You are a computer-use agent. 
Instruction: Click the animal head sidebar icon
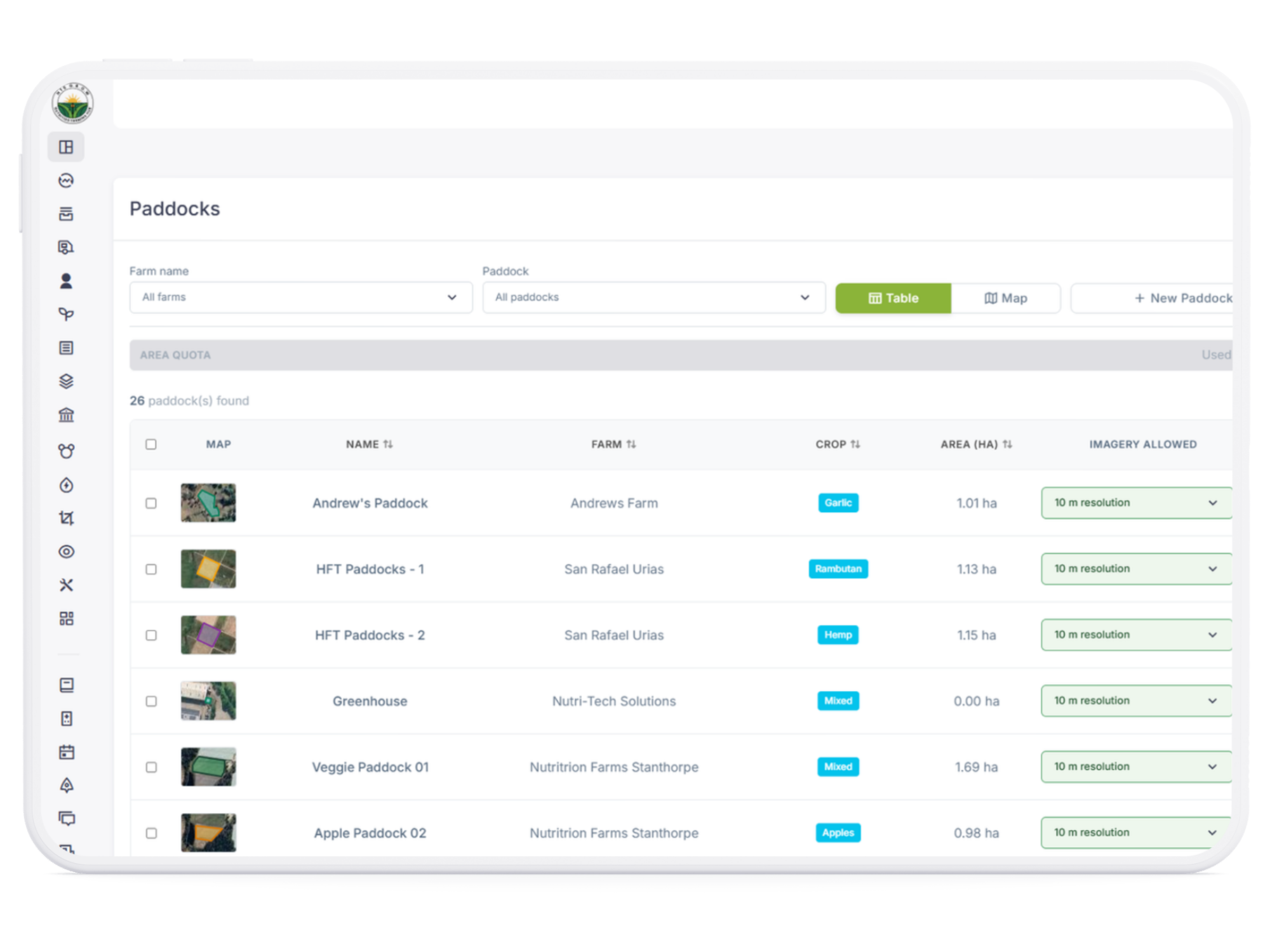point(66,451)
